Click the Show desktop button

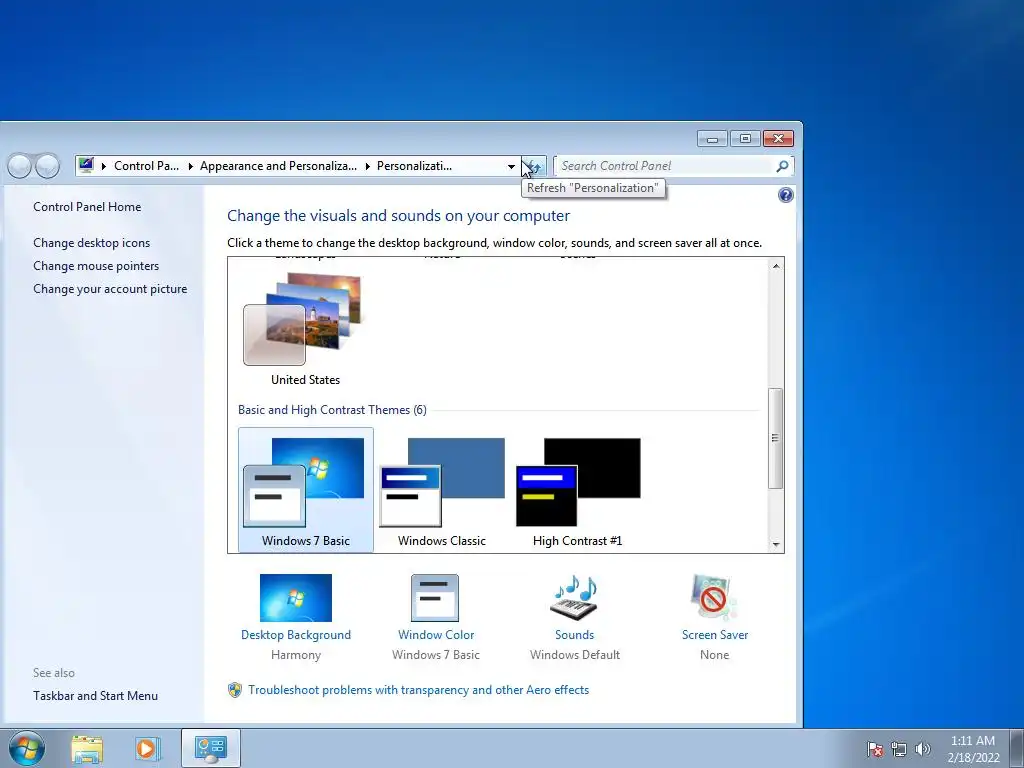[x=1017, y=748]
